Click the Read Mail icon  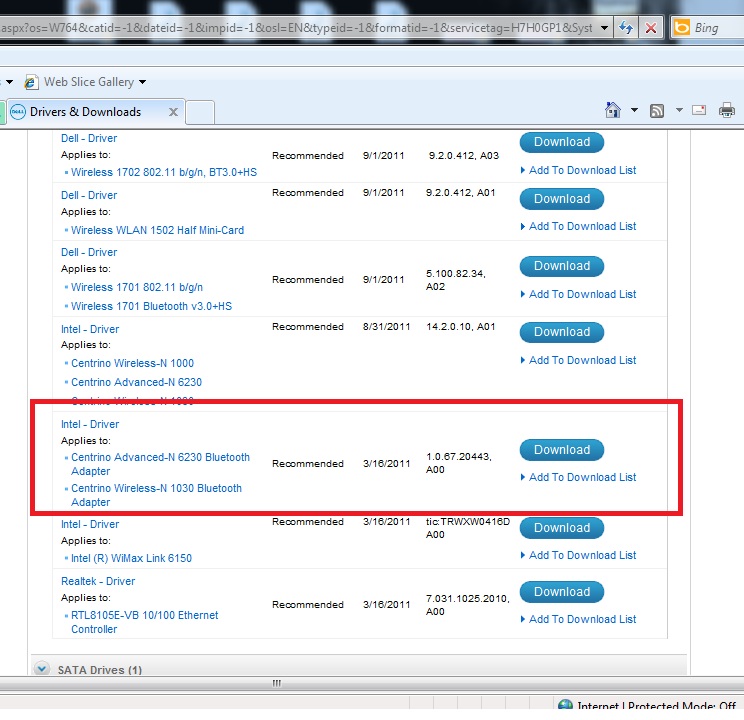click(x=699, y=110)
